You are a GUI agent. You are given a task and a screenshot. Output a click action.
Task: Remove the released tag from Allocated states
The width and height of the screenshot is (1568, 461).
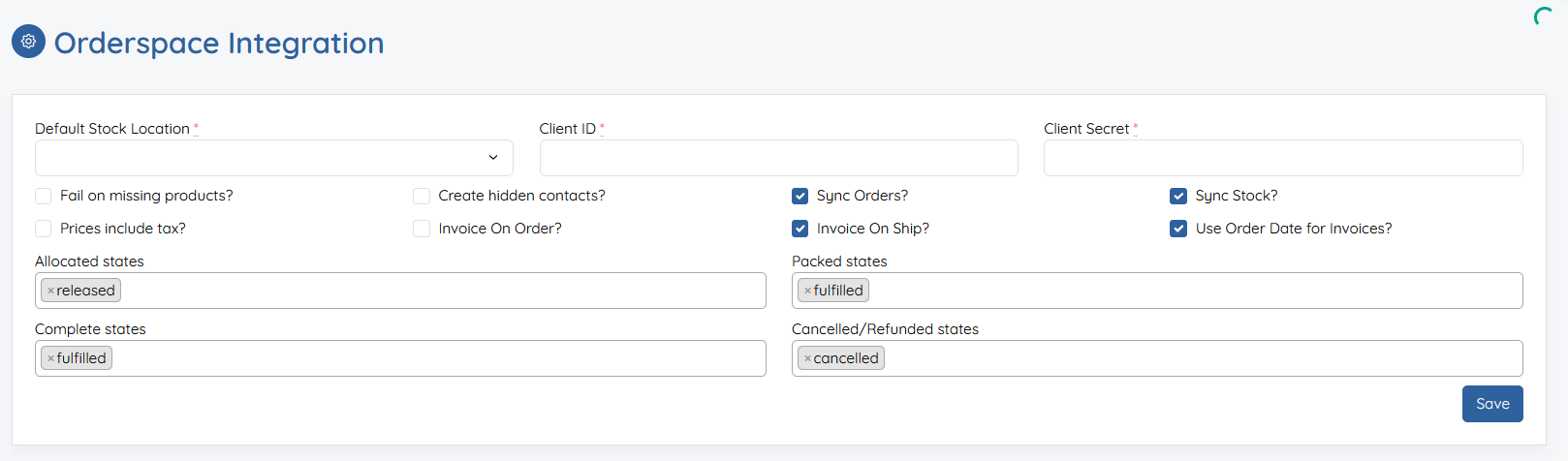[51, 291]
